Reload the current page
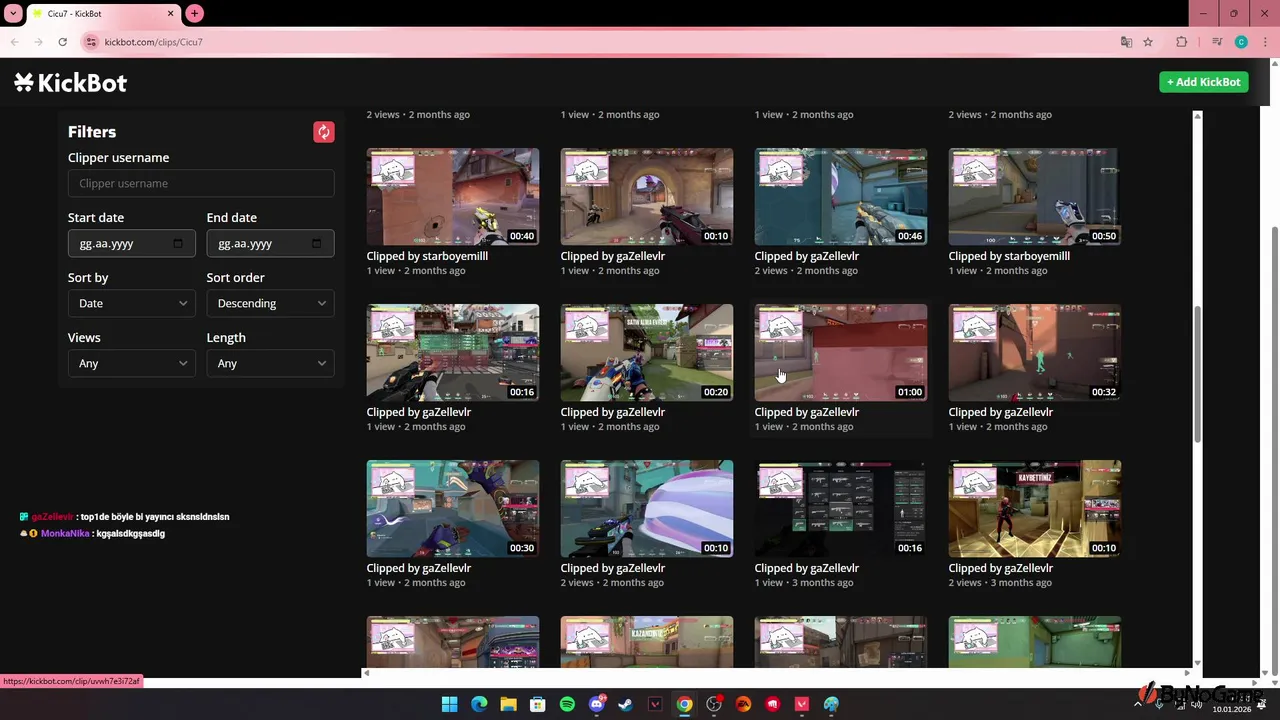The image size is (1280, 720). tap(62, 42)
